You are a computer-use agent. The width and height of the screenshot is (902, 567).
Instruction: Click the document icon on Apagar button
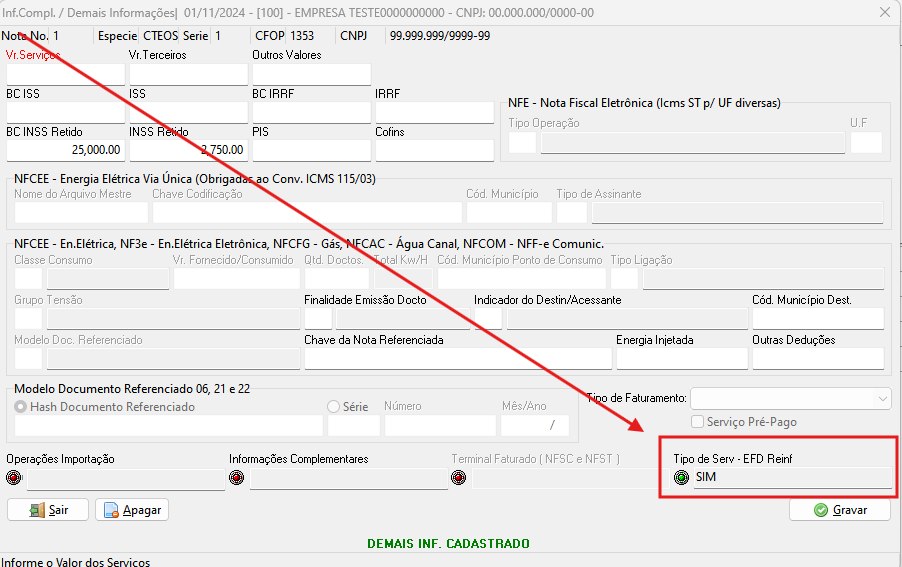click(111, 510)
